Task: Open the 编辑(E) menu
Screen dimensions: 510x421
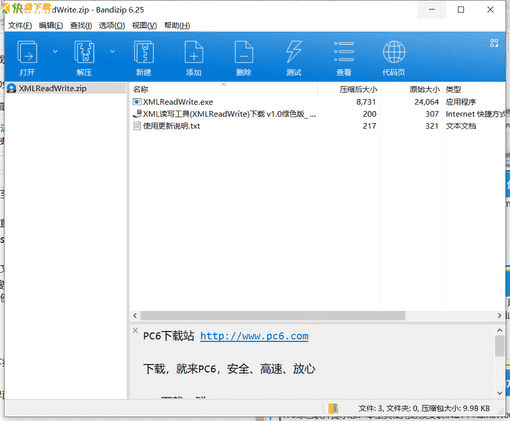Action: point(51,25)
